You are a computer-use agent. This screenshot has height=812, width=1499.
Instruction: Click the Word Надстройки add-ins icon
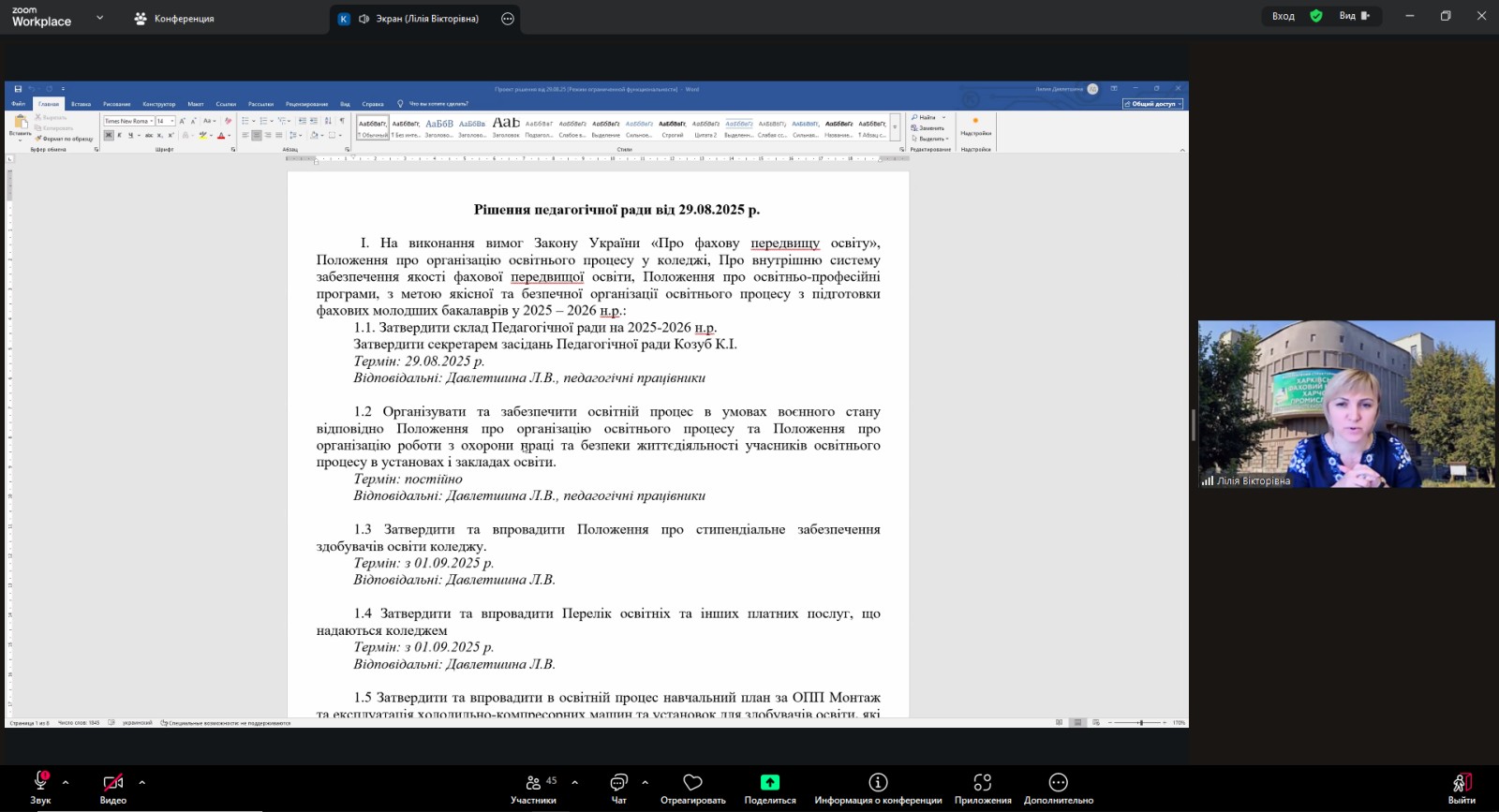pyautogui.click(x=975, y=121)
